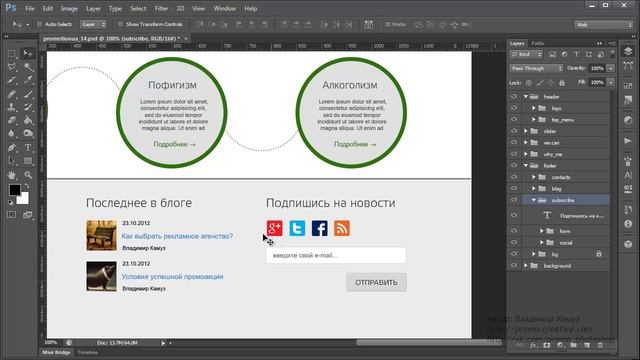The width and height of the screenshot is (640, 360).
Task: Expand the logo group
Action: [533, 108]
